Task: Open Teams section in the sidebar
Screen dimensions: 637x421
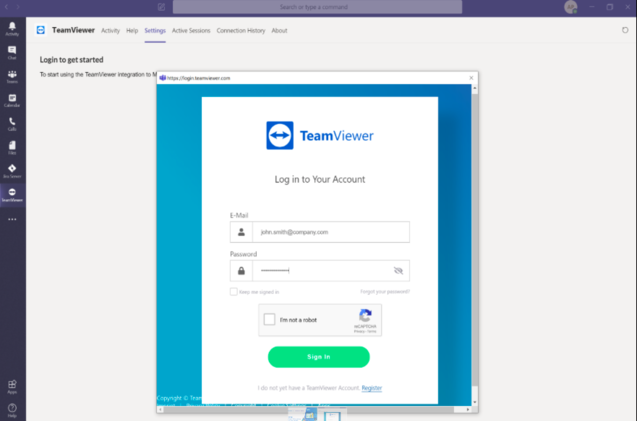Action: coord(12,76)
